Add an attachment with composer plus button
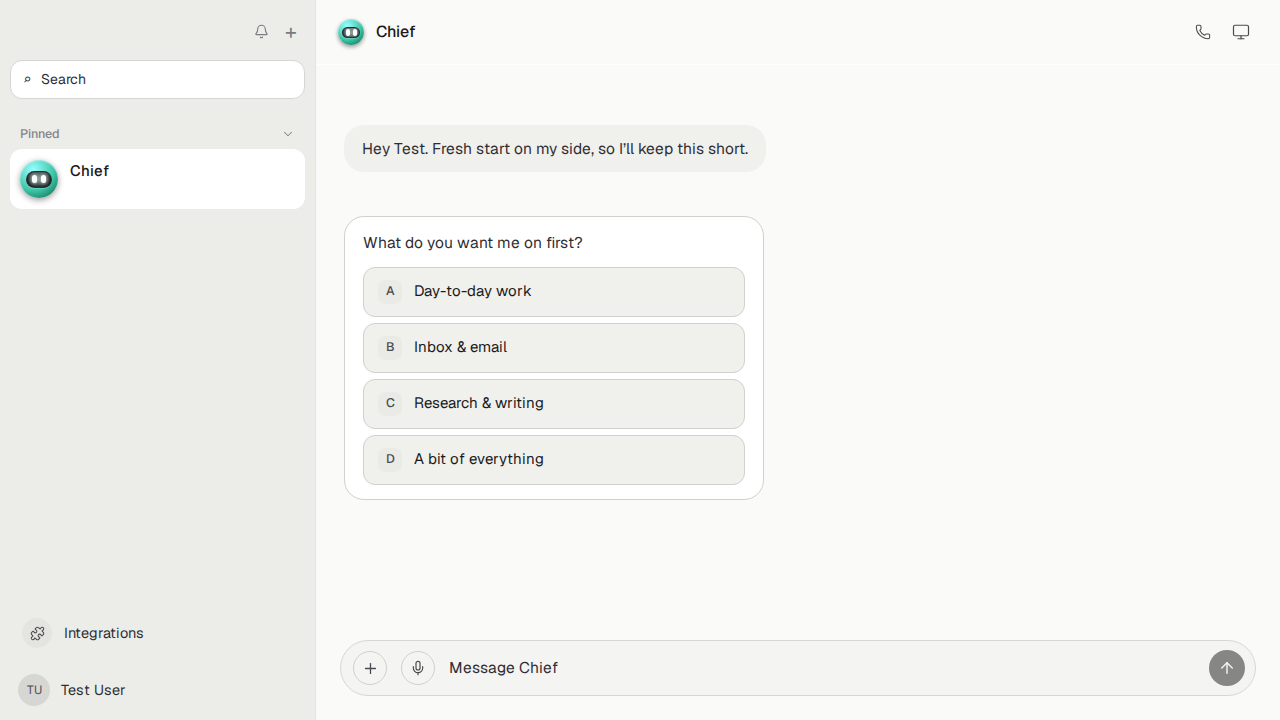Screen dimensions: 1280x720 pyautogui.click(x=370, y=668)
